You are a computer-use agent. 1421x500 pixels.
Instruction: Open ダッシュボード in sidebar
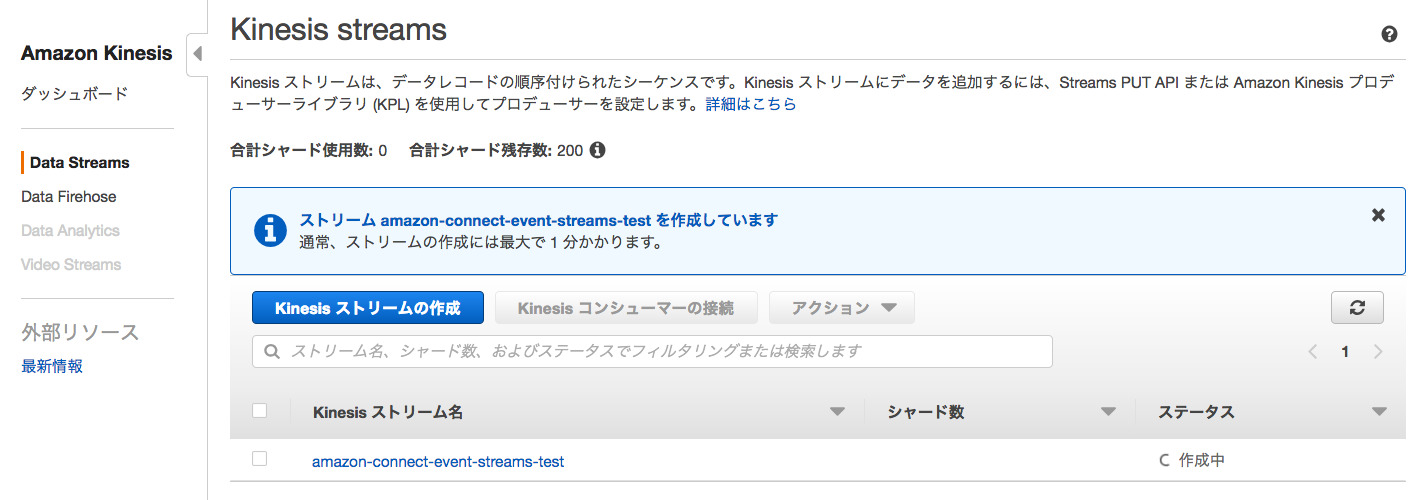(x=75, y=94)
